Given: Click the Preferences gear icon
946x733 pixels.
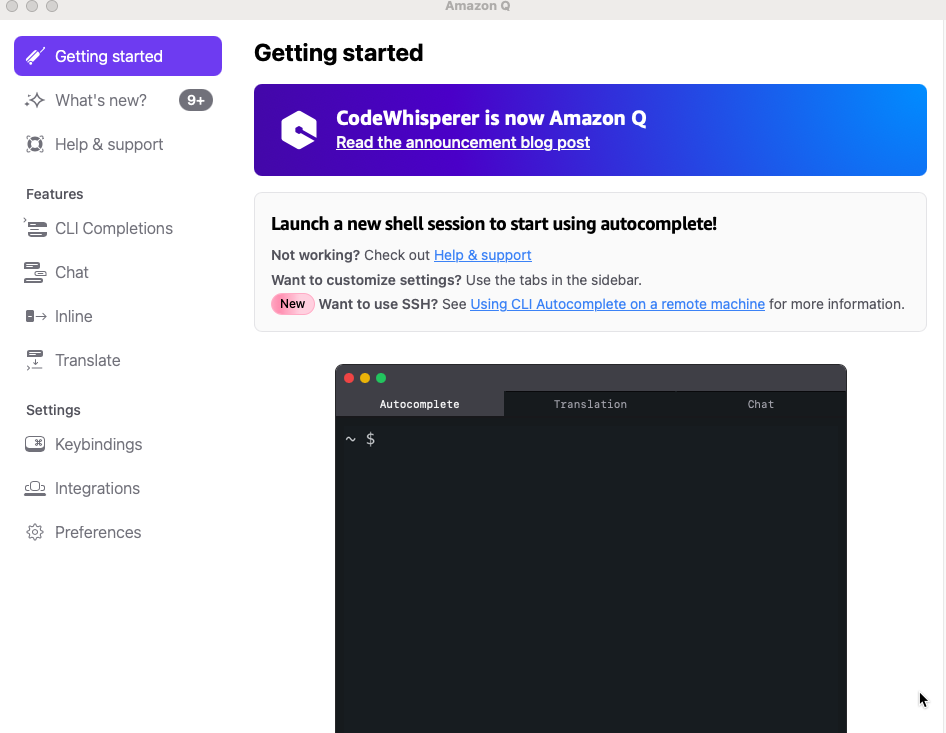Looking at the screenshot, I should 35,532.
